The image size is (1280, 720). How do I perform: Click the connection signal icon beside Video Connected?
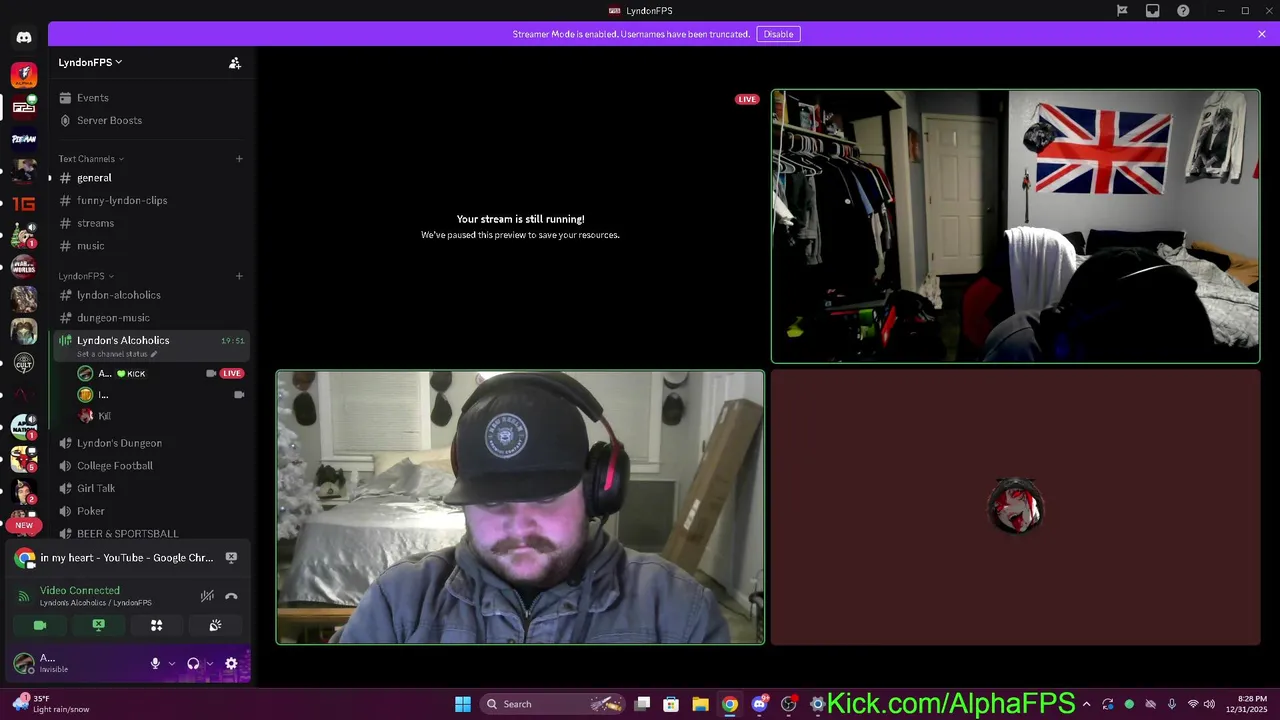tap(24, 596)
